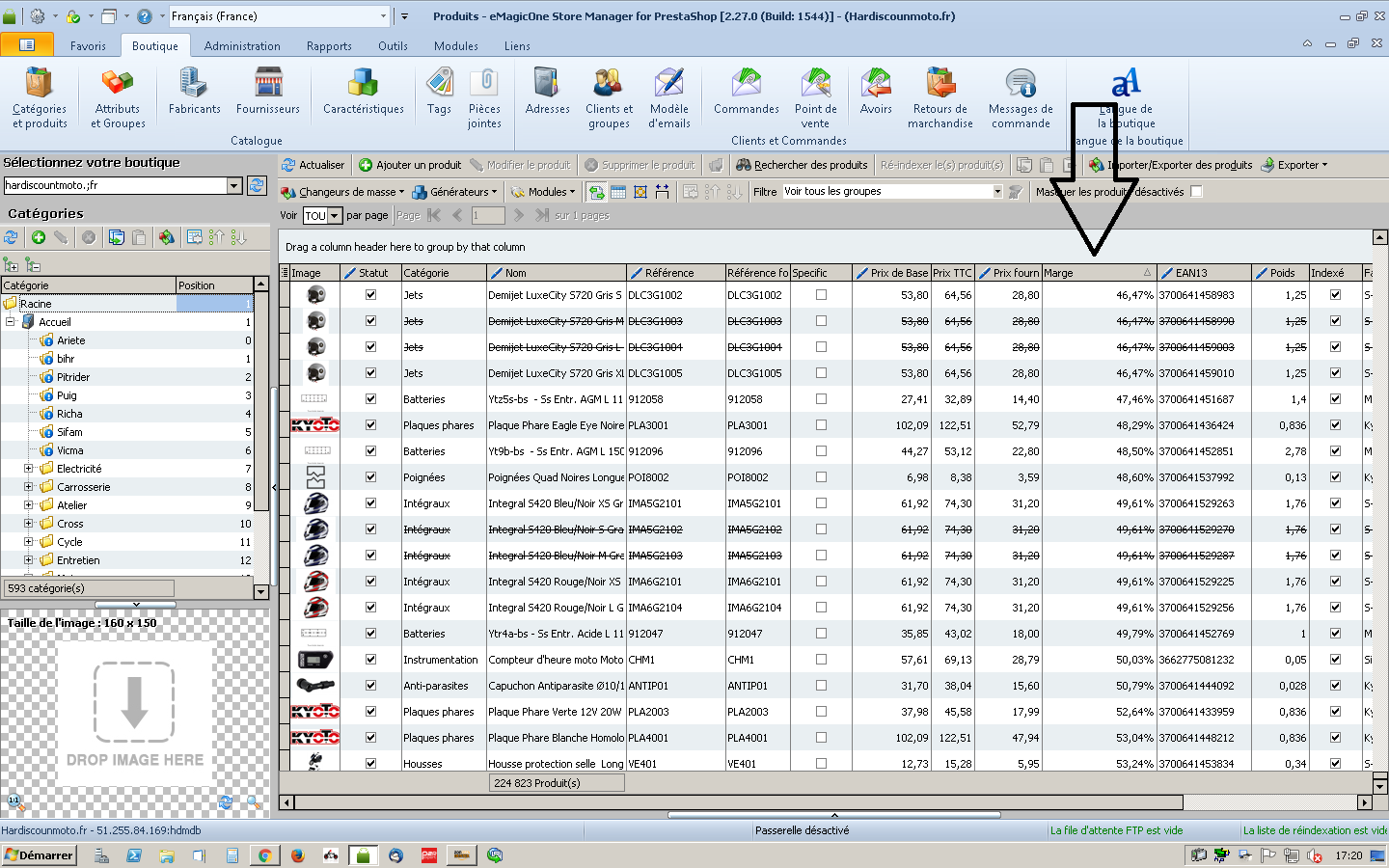Image resolution: width=1389 pixels, height=868 pixels.
Task: Open Help icon in title bar
Action: pos(145,16)
